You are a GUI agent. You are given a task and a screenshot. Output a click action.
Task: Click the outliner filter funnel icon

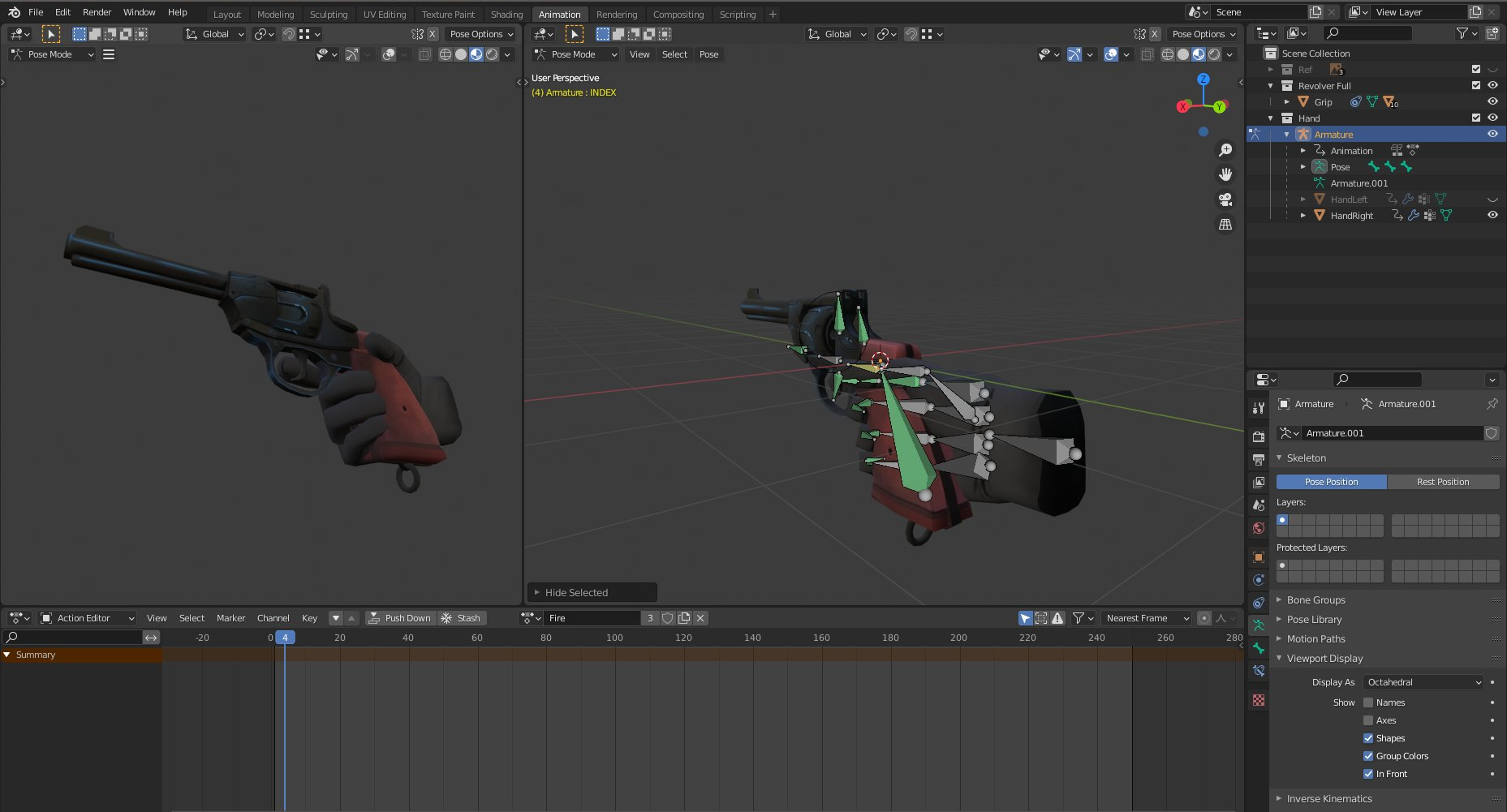(x=1462, y=33)
